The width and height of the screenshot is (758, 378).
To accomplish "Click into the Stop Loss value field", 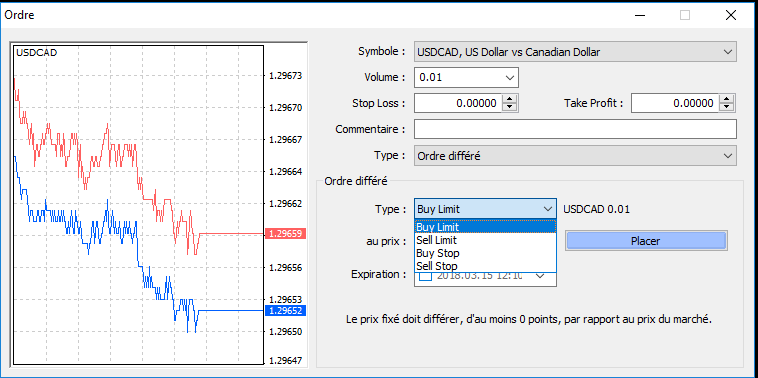I will point(458,103).
